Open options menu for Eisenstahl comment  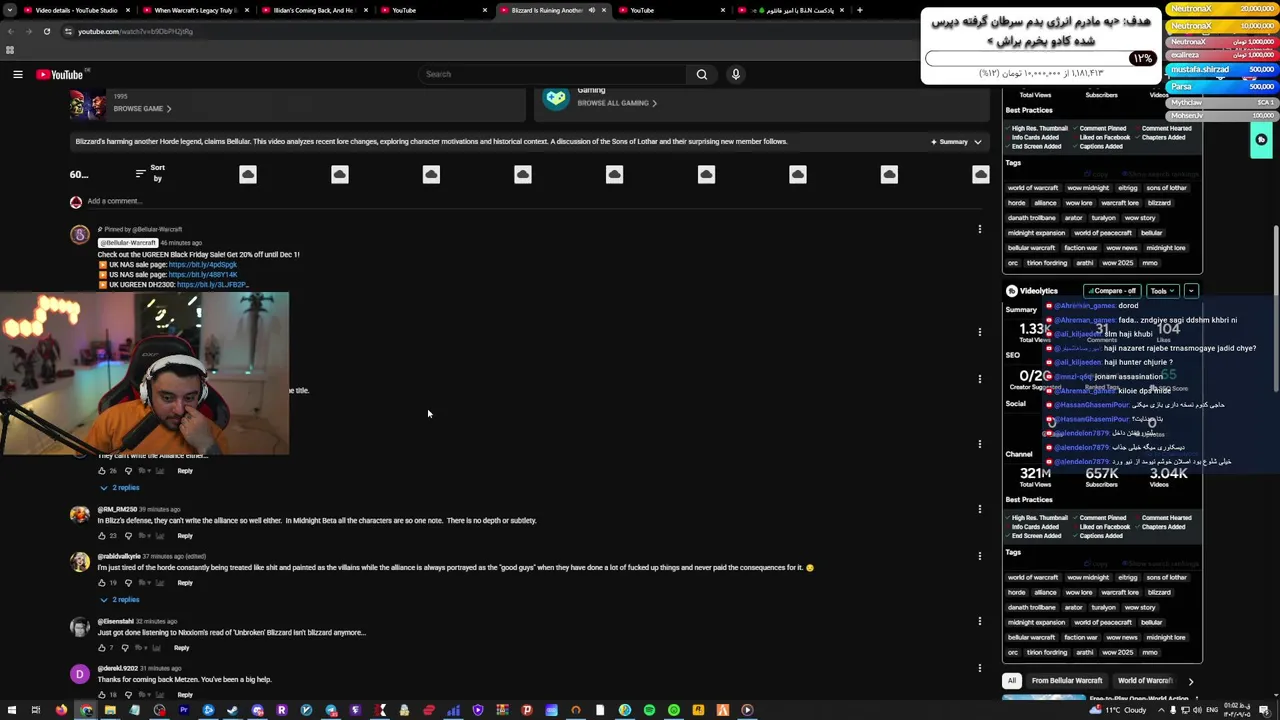tap(979, 621)
